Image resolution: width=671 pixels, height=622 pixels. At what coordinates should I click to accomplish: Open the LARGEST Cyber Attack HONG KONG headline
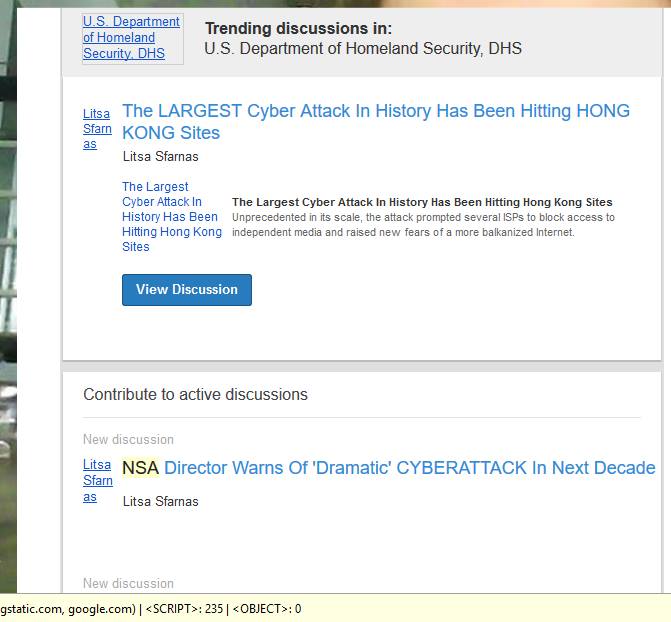[375, 122]
